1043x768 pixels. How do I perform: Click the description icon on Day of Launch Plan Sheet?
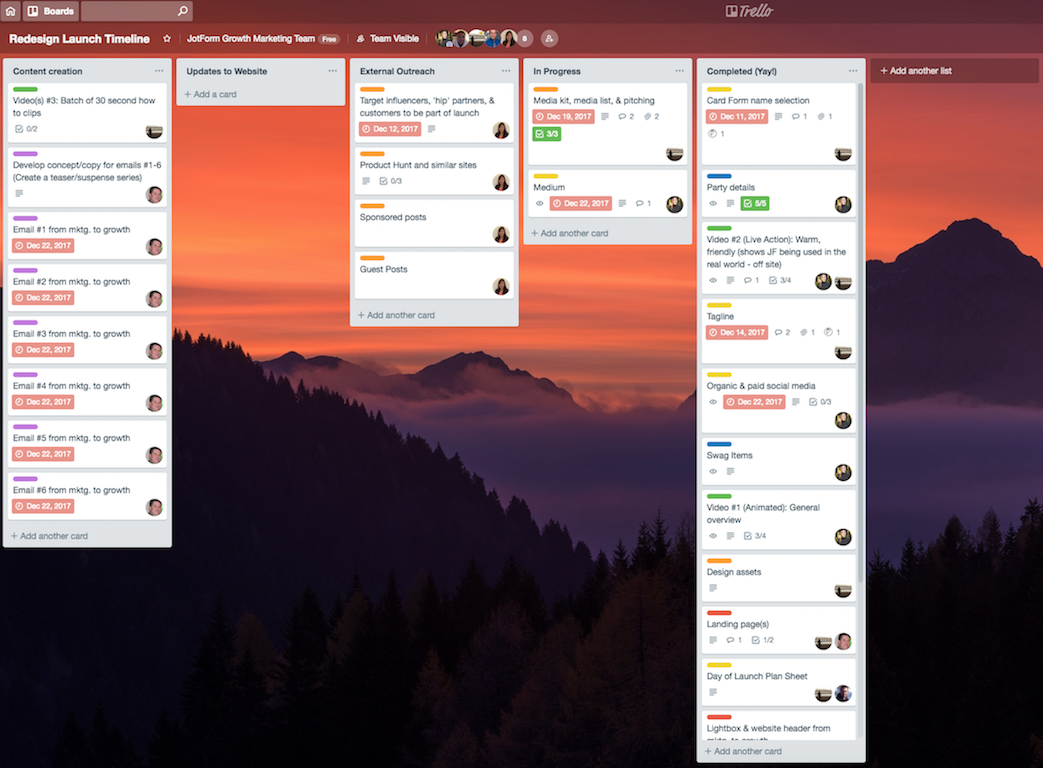[x=713, y=692]
